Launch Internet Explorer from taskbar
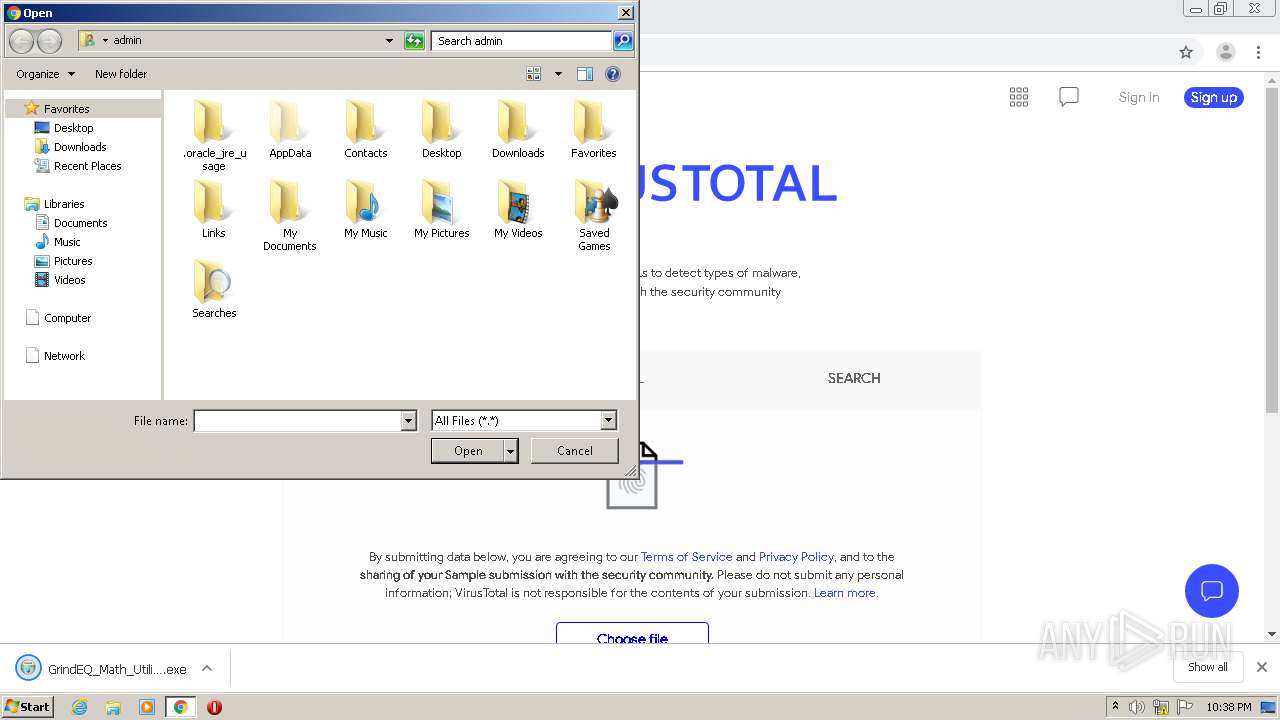Image resolution: width=1280 pixels, height=720 pixels. (x=79, y=707)
